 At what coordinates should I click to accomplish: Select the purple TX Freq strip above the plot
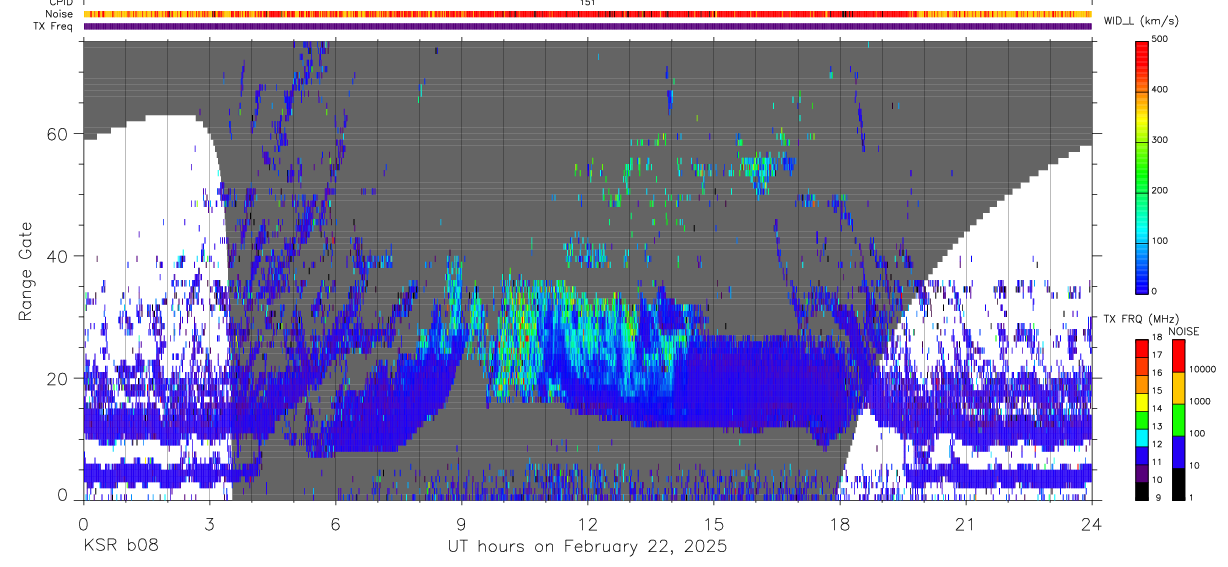(x=587, y=26)
